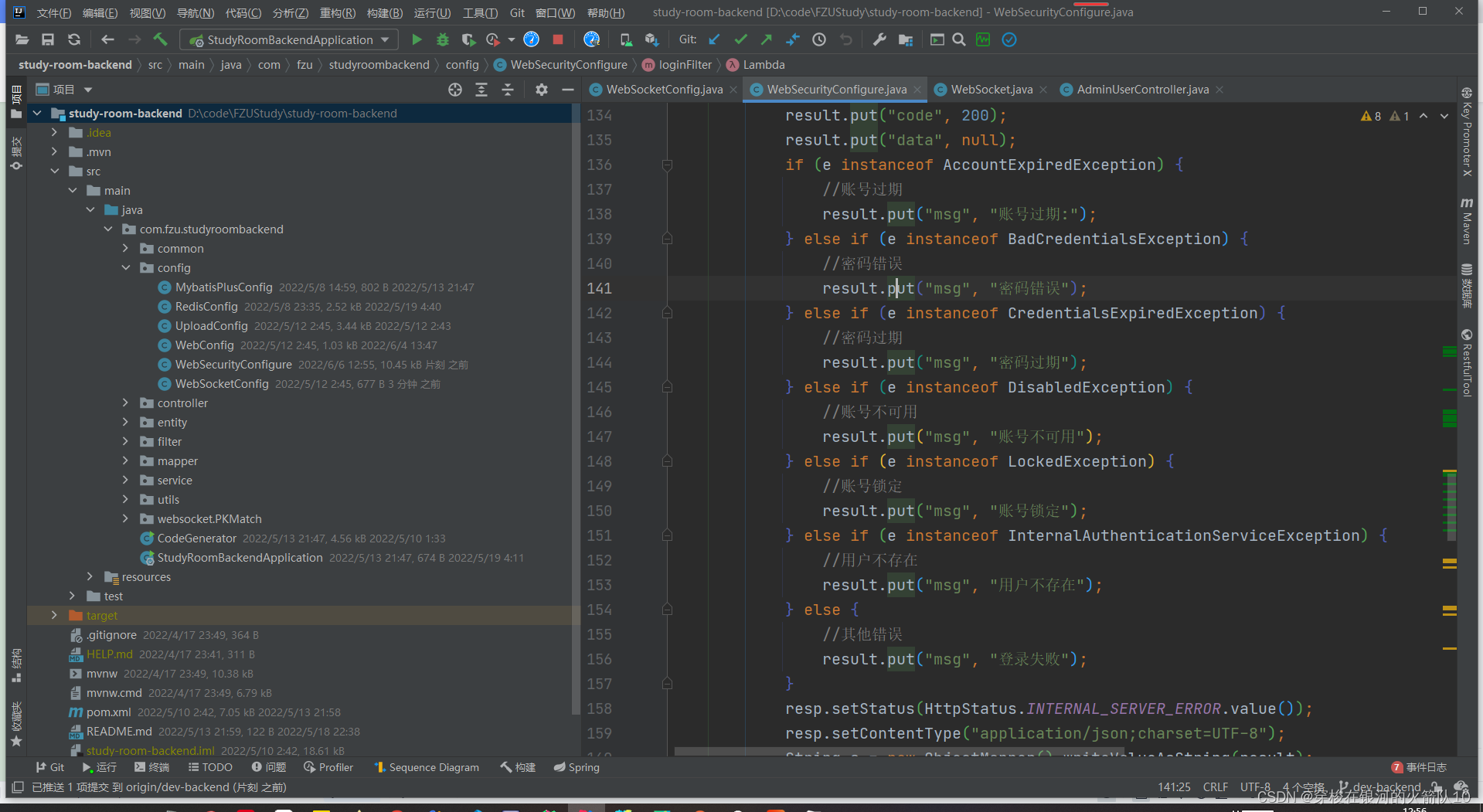This screenshot has height=812, width=1483.
Task: Click the CRLF line separator indicator
Action: click(x=1215, y=787)
